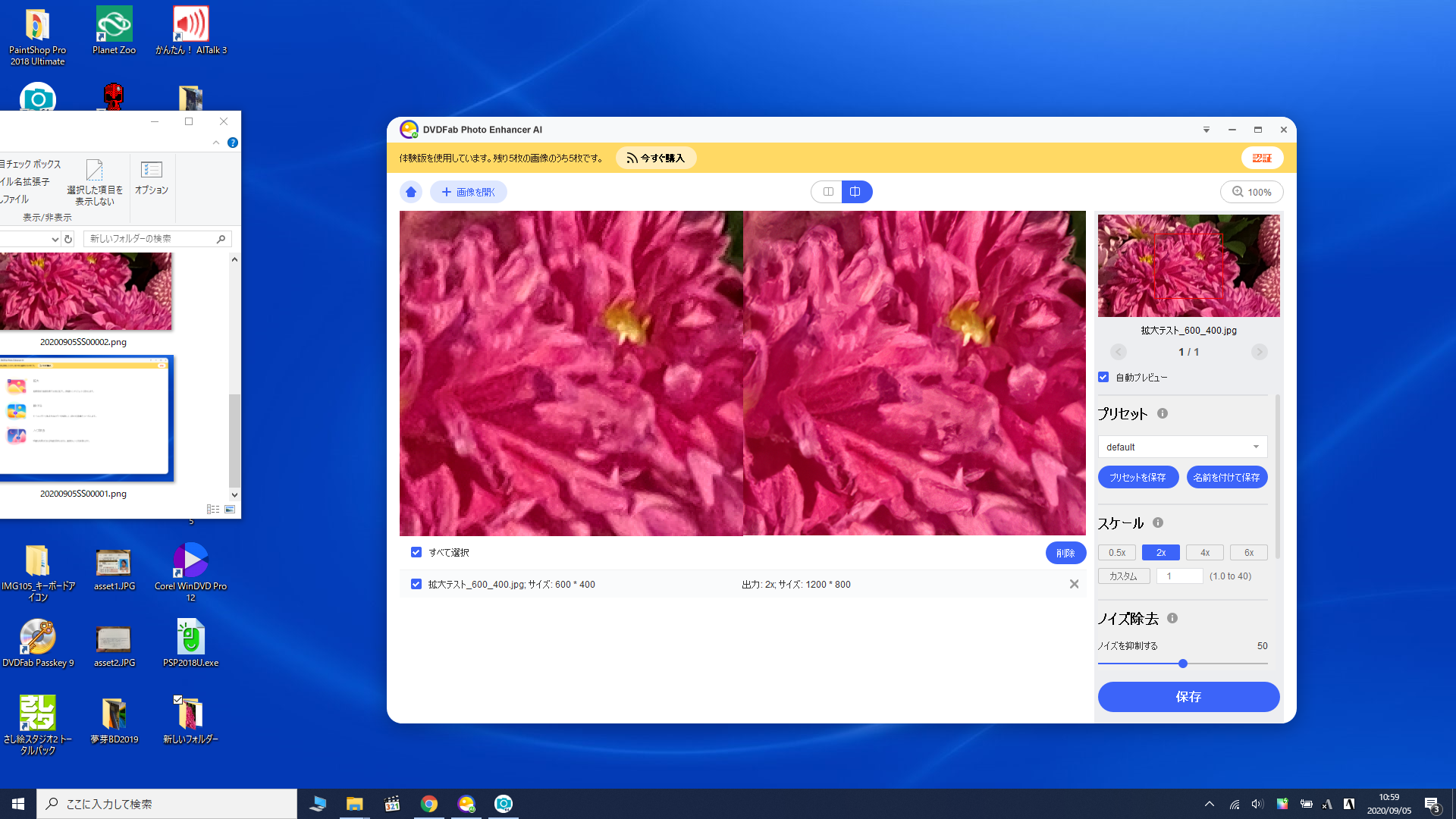Select the 6x scale option
Viewport: 1456px width, 819px height.
pos(1248,553)
